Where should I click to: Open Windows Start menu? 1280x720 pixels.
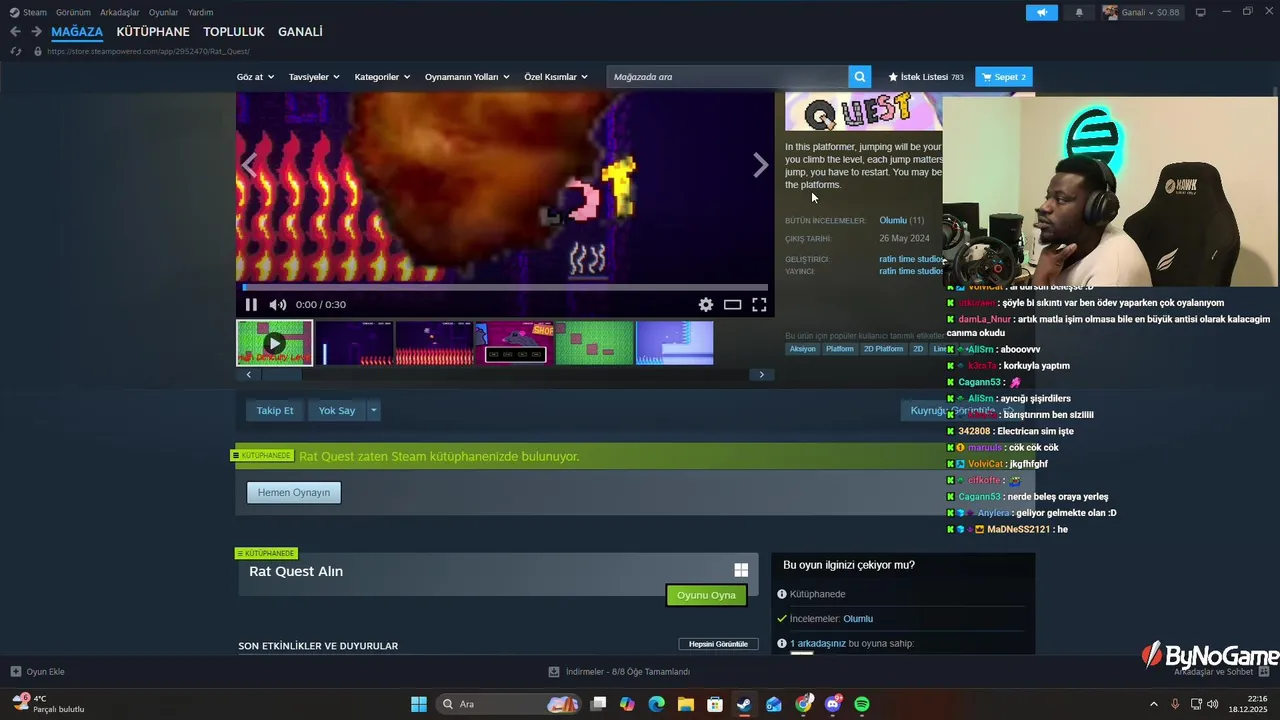click(419, 704)
